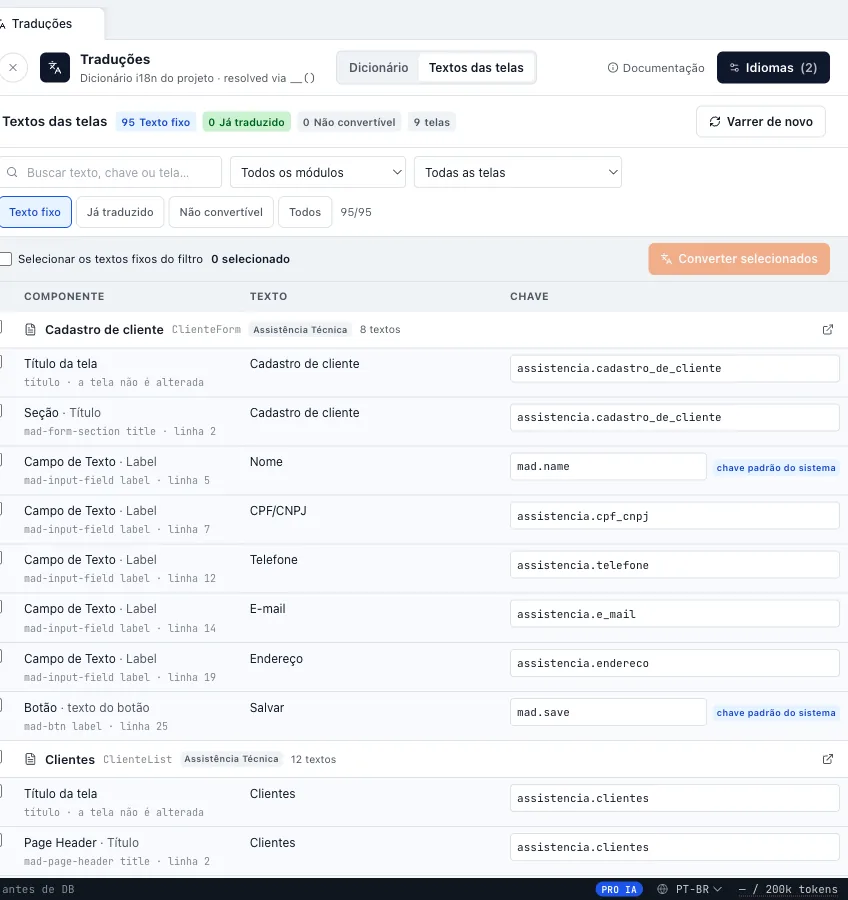The height and width of the screenshot is (900, 848).
Task: Toggle checkbox for Page Header · Título row
Action: (1, 840)
